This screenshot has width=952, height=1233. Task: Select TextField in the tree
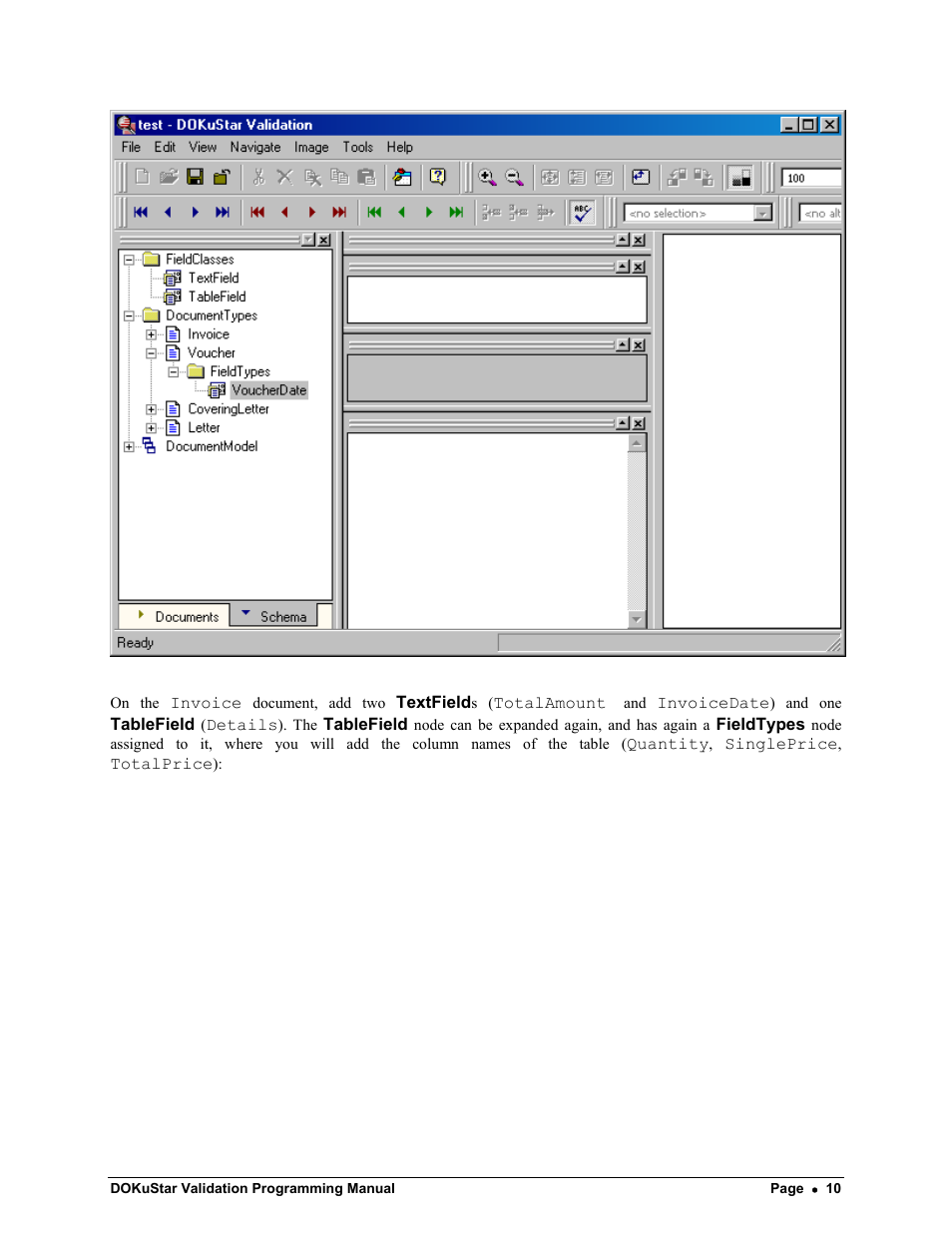(213, 278)
